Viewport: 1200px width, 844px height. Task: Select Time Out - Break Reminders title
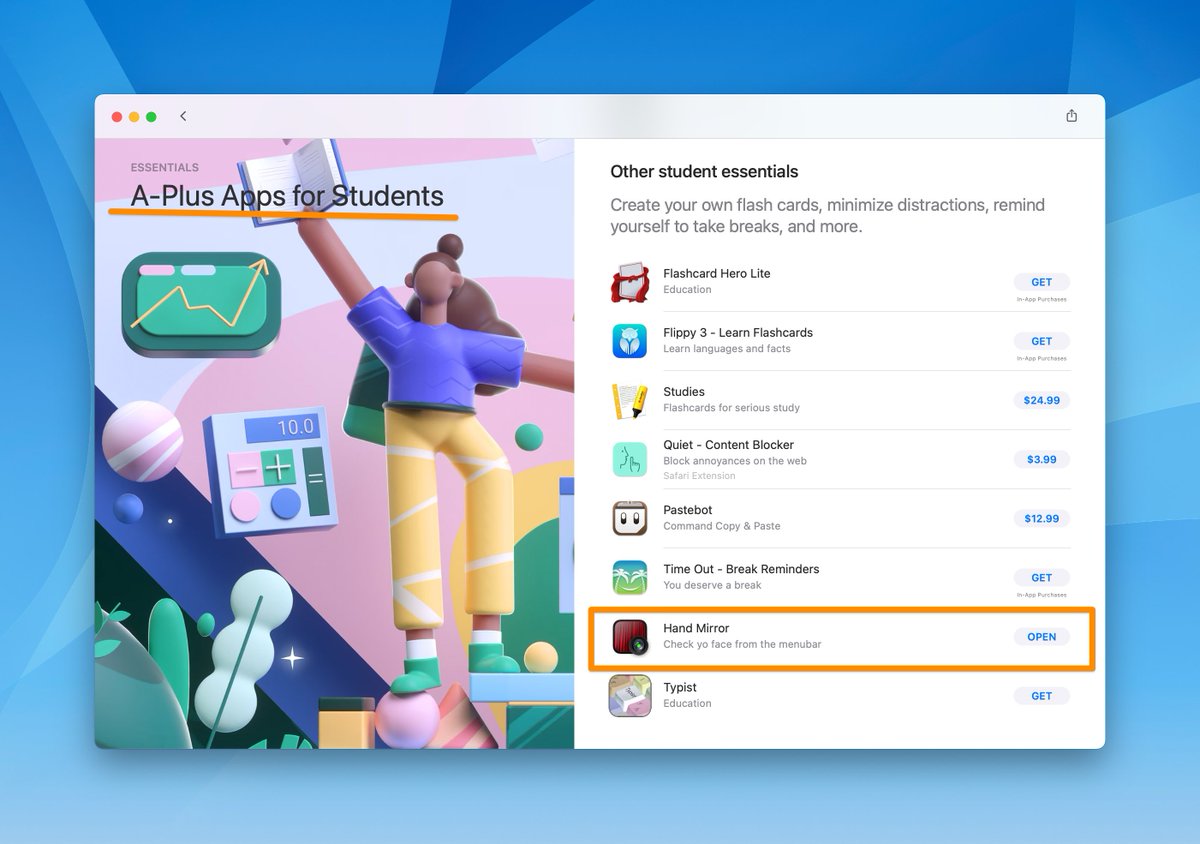click(741, 569)
